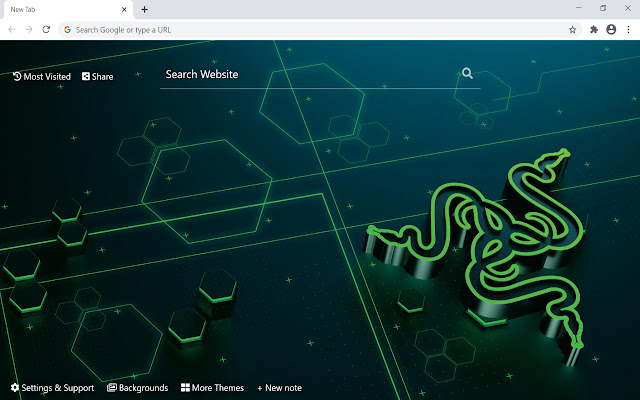Select the New Tab tab
Viewport: 640px width, 400px height.
pos(69,9)
